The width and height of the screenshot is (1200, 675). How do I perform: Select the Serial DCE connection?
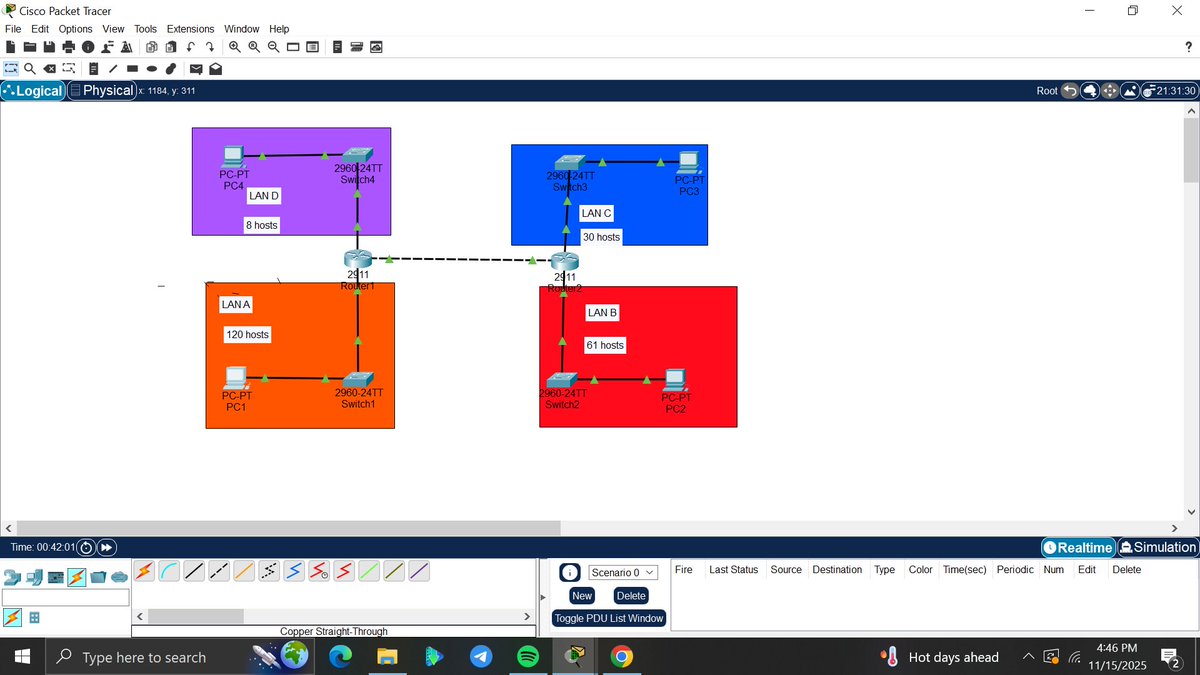(318, 571)
